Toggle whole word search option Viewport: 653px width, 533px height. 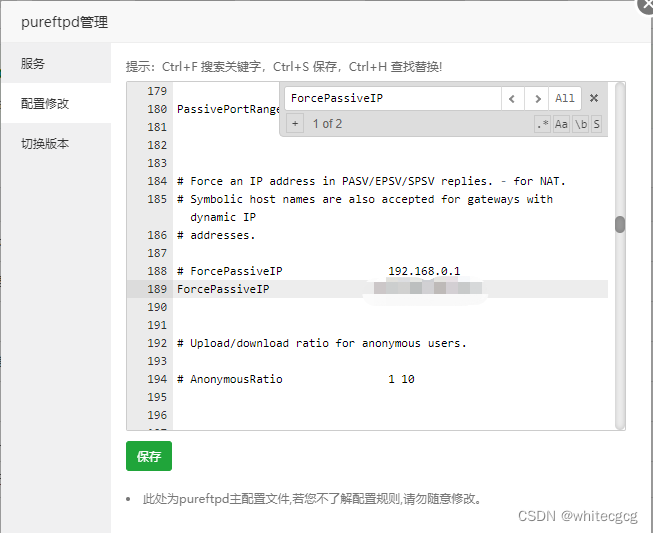click(579, 124)
